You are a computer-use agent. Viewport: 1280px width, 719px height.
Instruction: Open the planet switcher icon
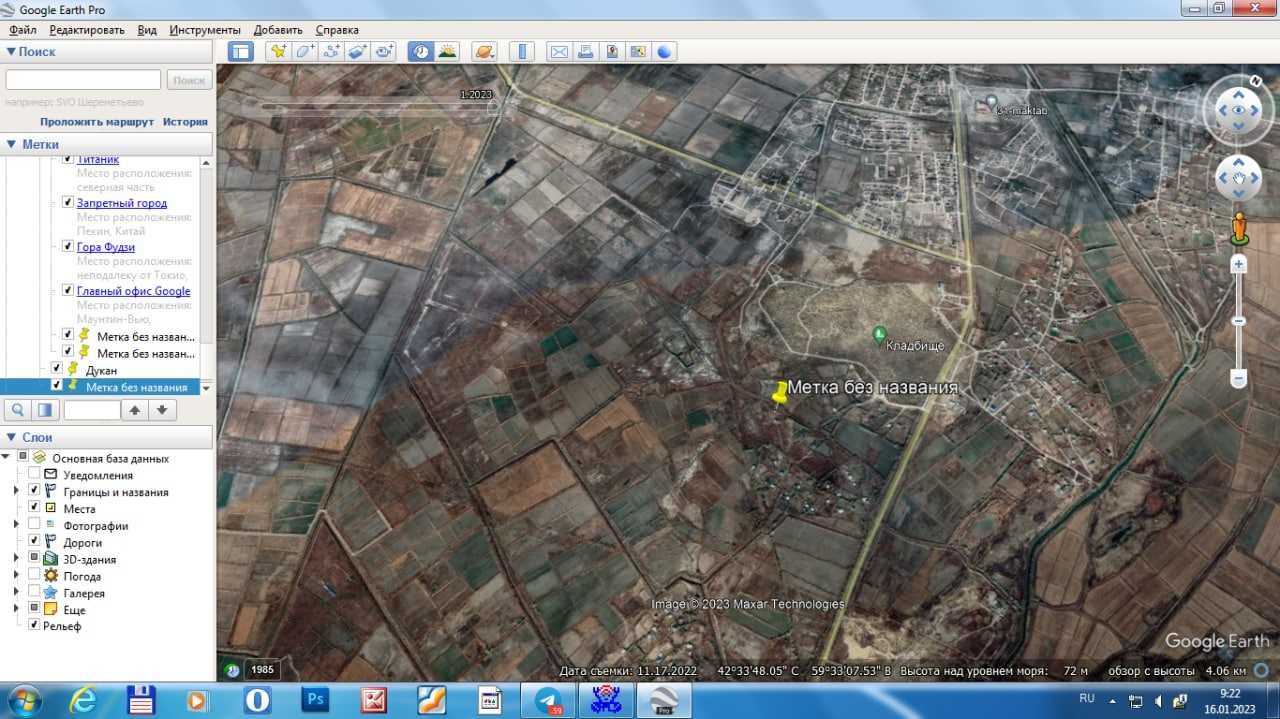(x=485, y=51)
